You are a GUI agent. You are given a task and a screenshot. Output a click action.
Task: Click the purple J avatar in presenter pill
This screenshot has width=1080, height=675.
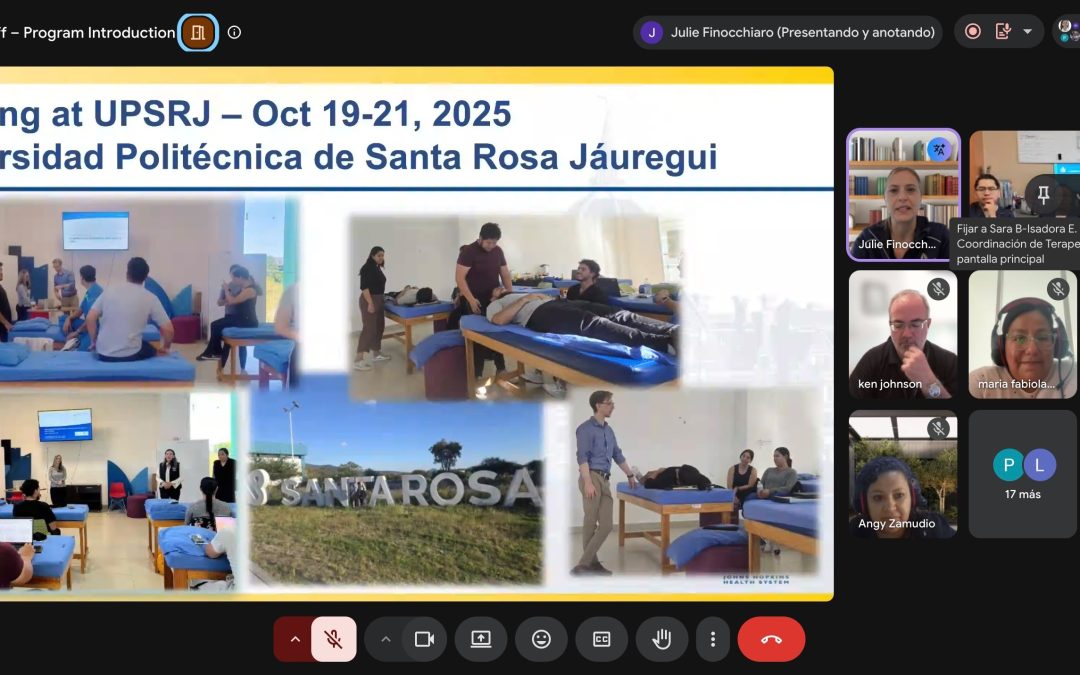click(652, 32)
